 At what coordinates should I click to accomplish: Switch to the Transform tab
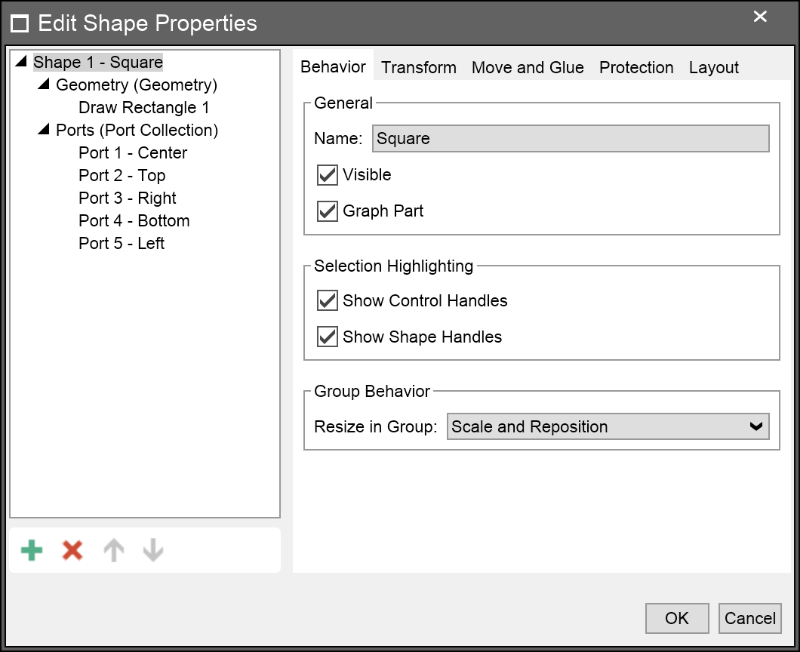point(418,67)
